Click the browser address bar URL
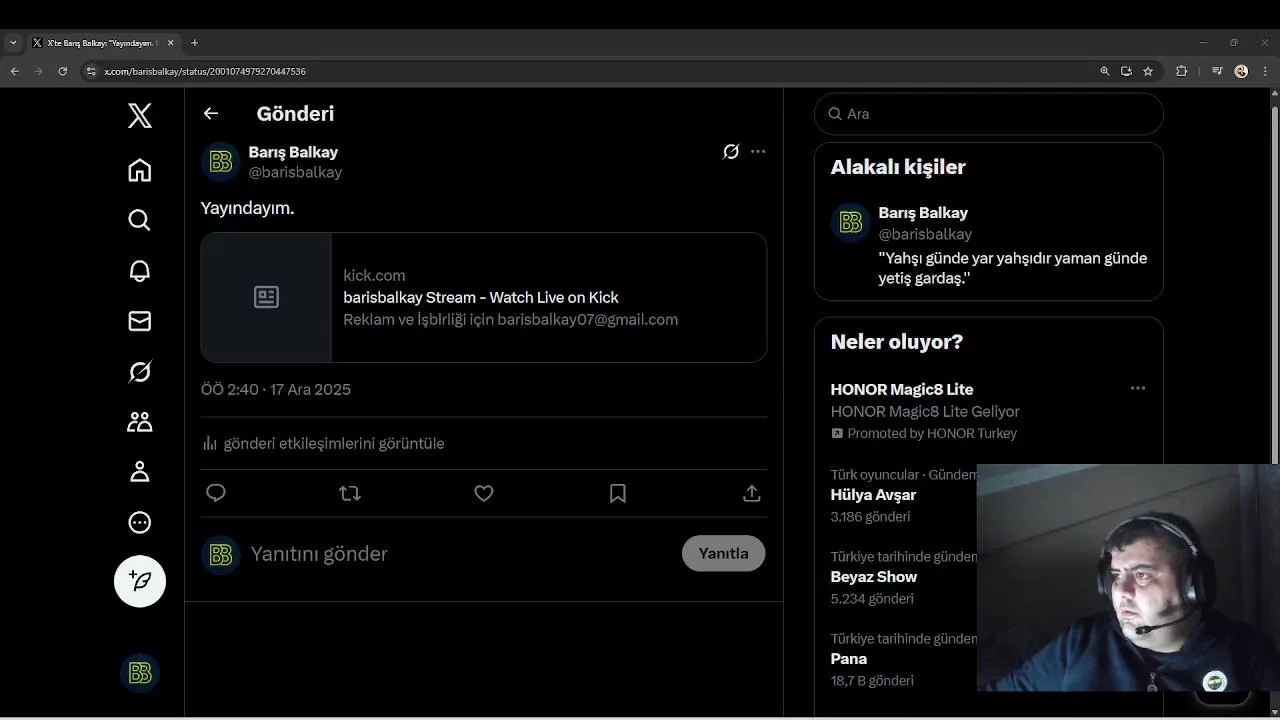Screen dimensions: 1280x720 click(205, 71)
